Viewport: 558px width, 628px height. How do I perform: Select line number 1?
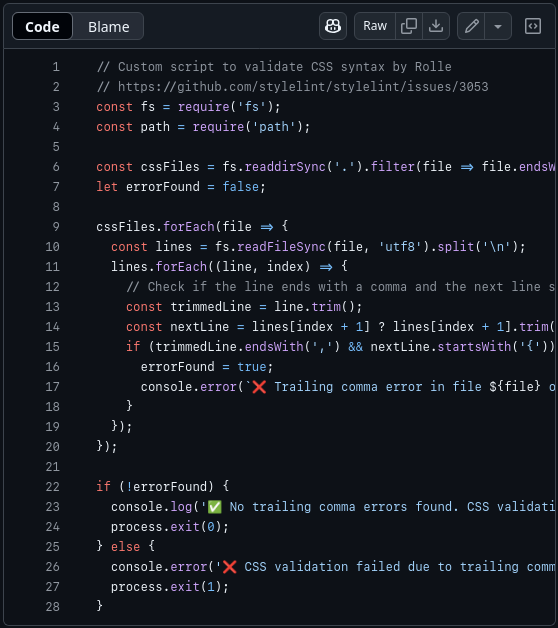56,67
